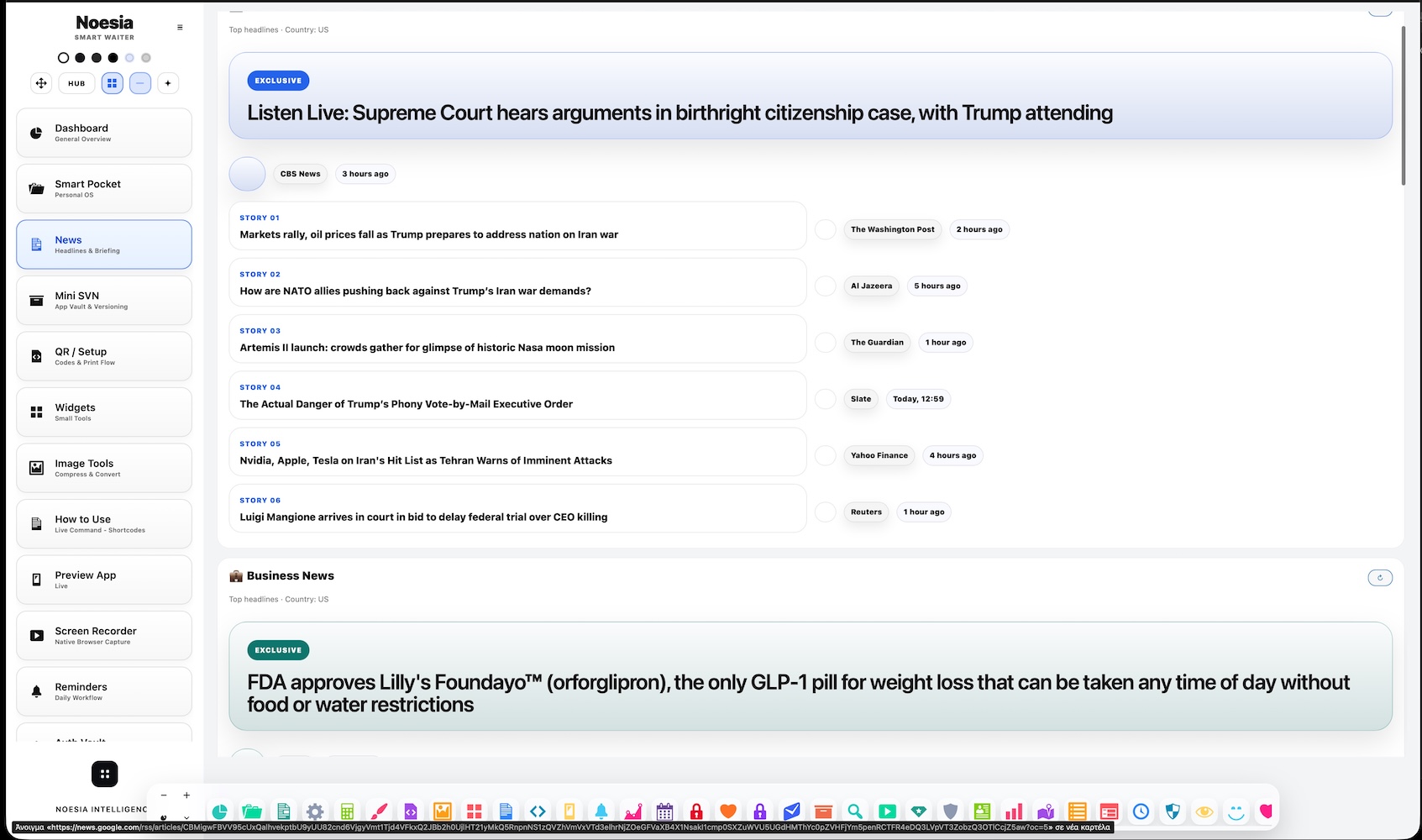Open Dashboard in the sidebar

104,133
